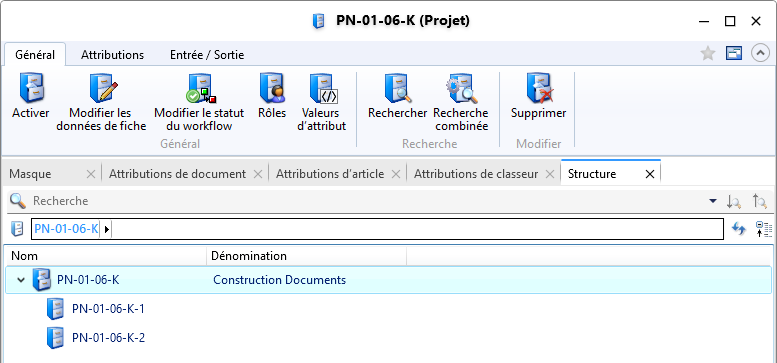Collapse the ribbon with the chevron button
Image resolution: width=777 pixels, height=363 pixels.
click(x=760, y=53)
